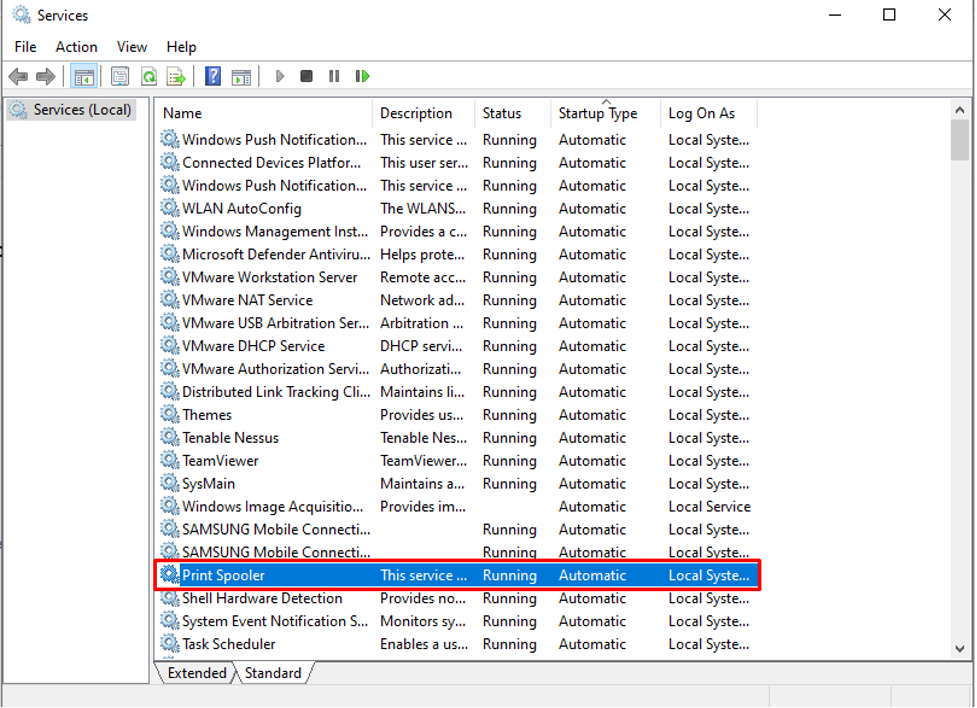
Task: Open the Action menu
Action: tap(76, 47)
